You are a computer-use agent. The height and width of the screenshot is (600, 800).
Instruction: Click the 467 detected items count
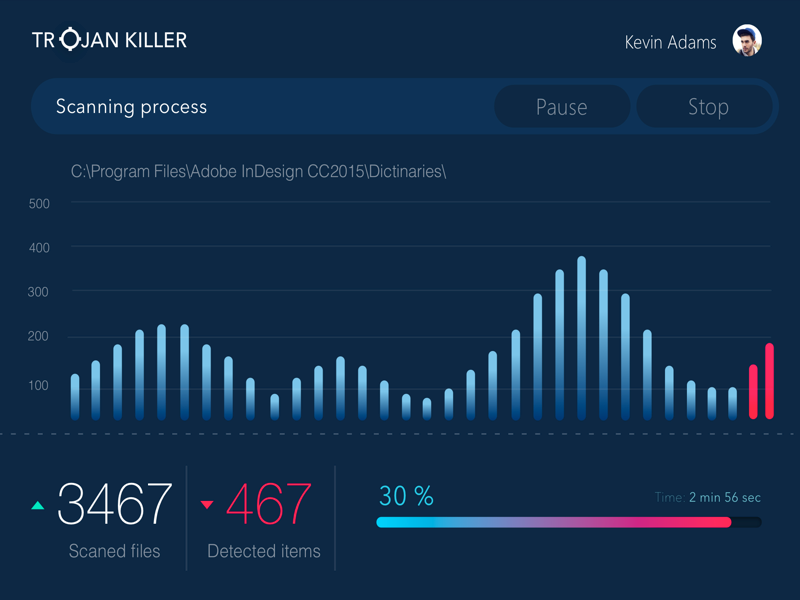[269, 505]
